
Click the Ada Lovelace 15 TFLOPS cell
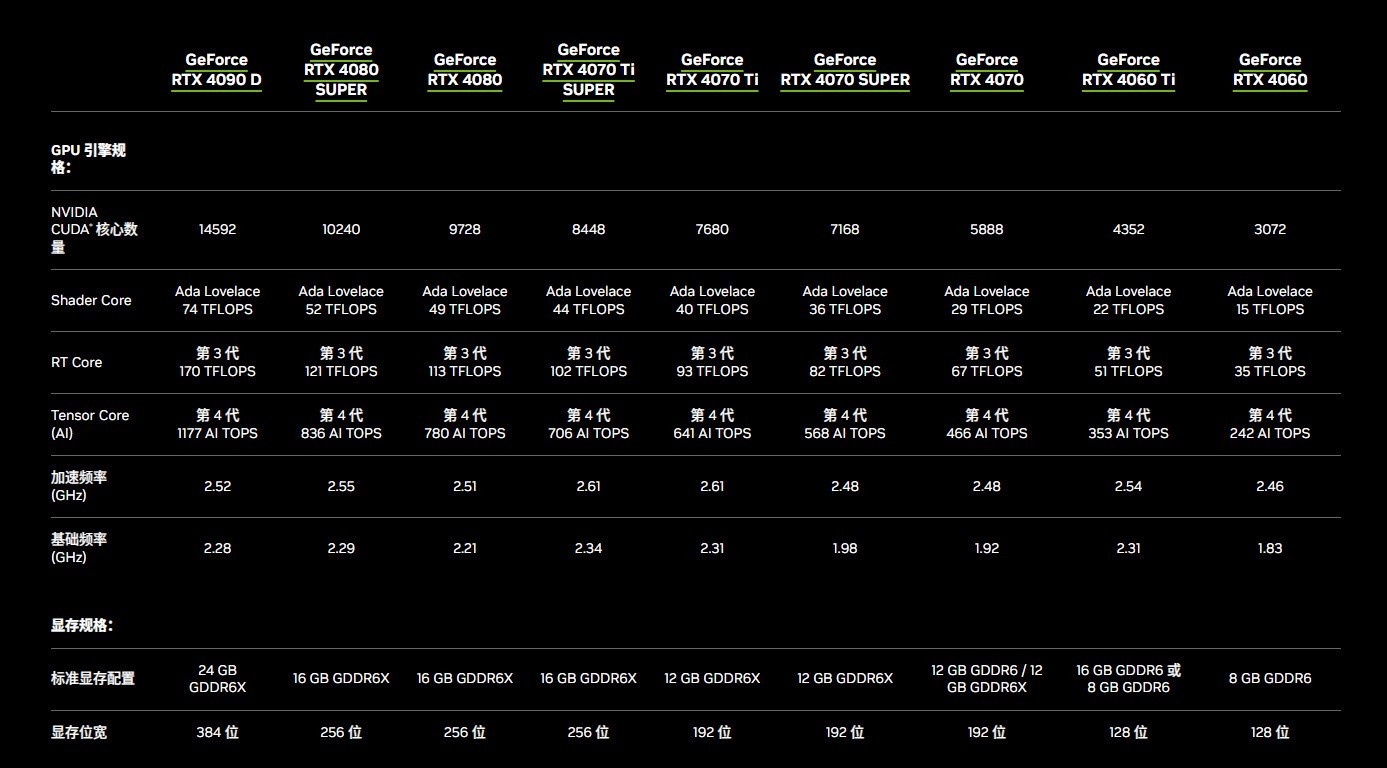coord(1270,301)
